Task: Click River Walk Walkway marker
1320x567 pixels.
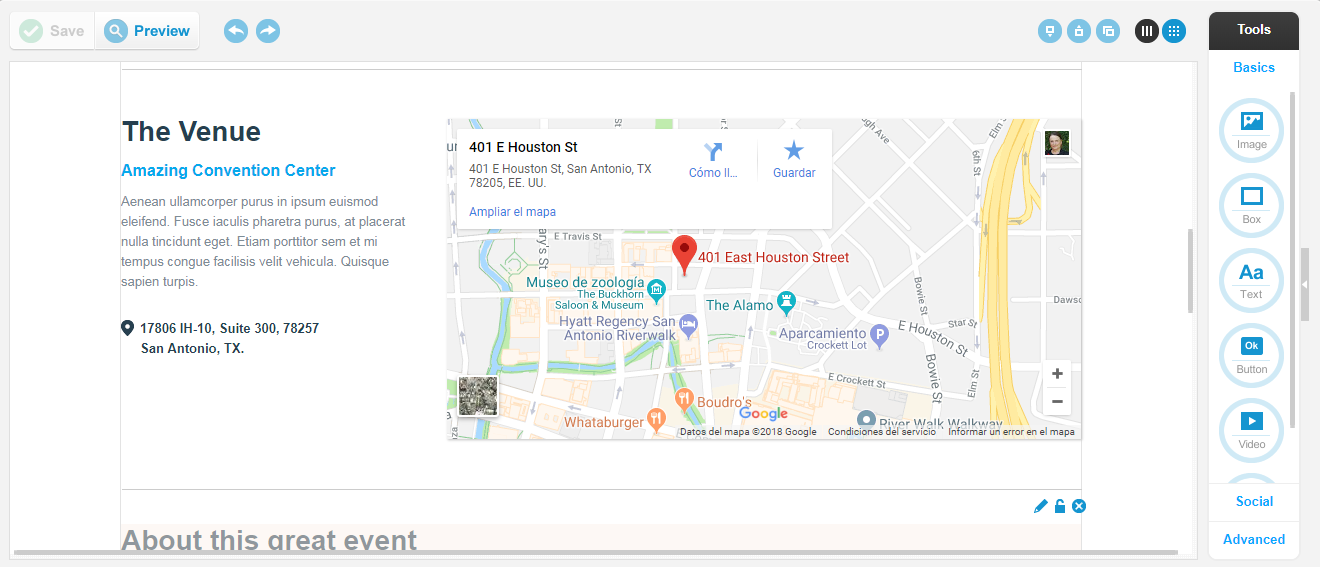Action: pos(866,419)
